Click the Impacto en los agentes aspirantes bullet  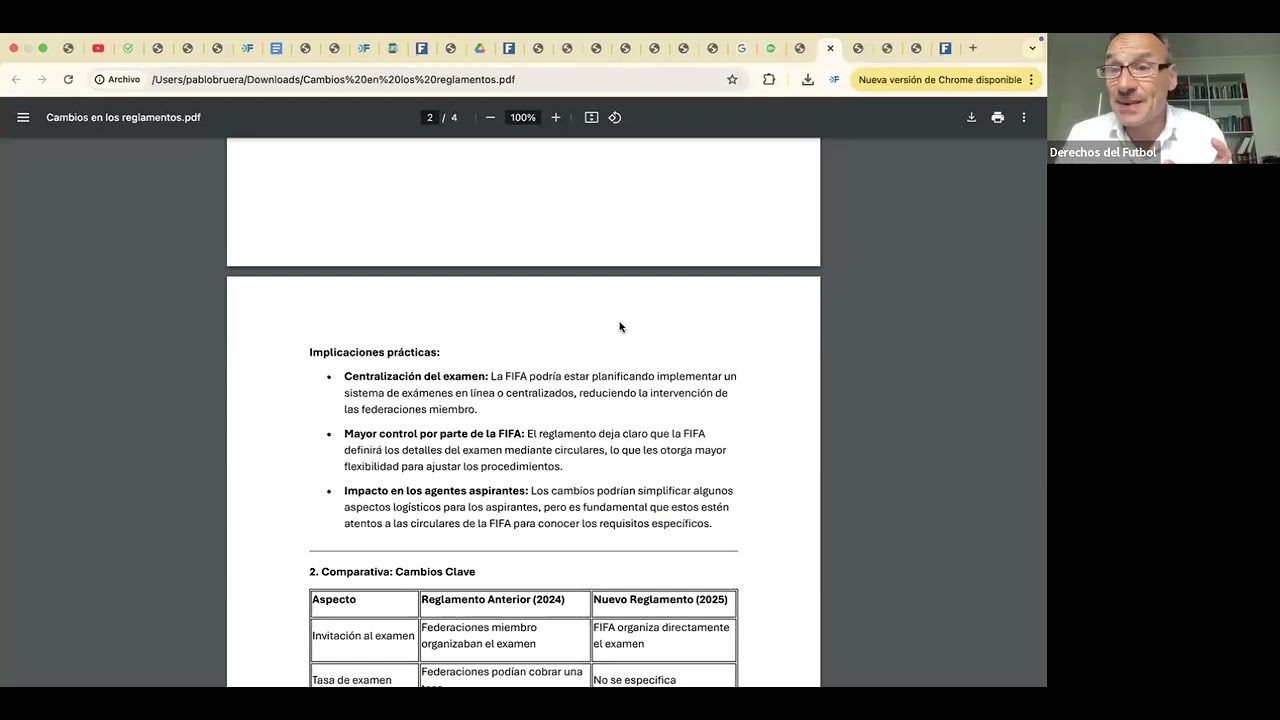pos(539,507)
